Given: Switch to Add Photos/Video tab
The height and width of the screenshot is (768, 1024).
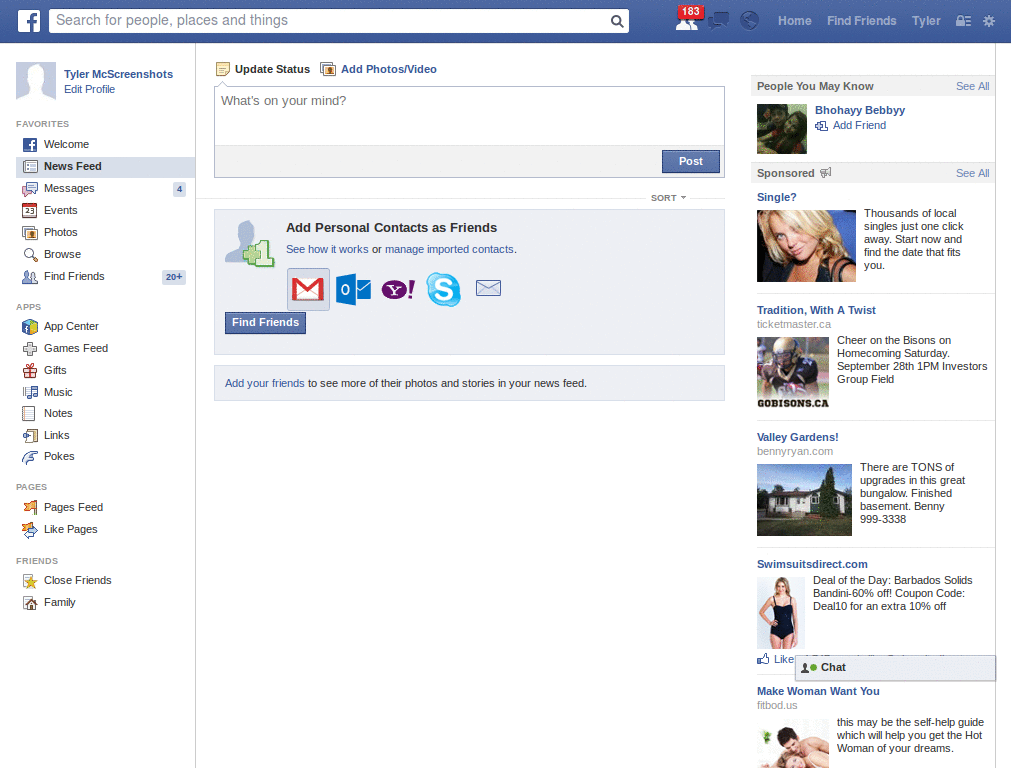Looking at the screenshot, I should click(379, 69).
